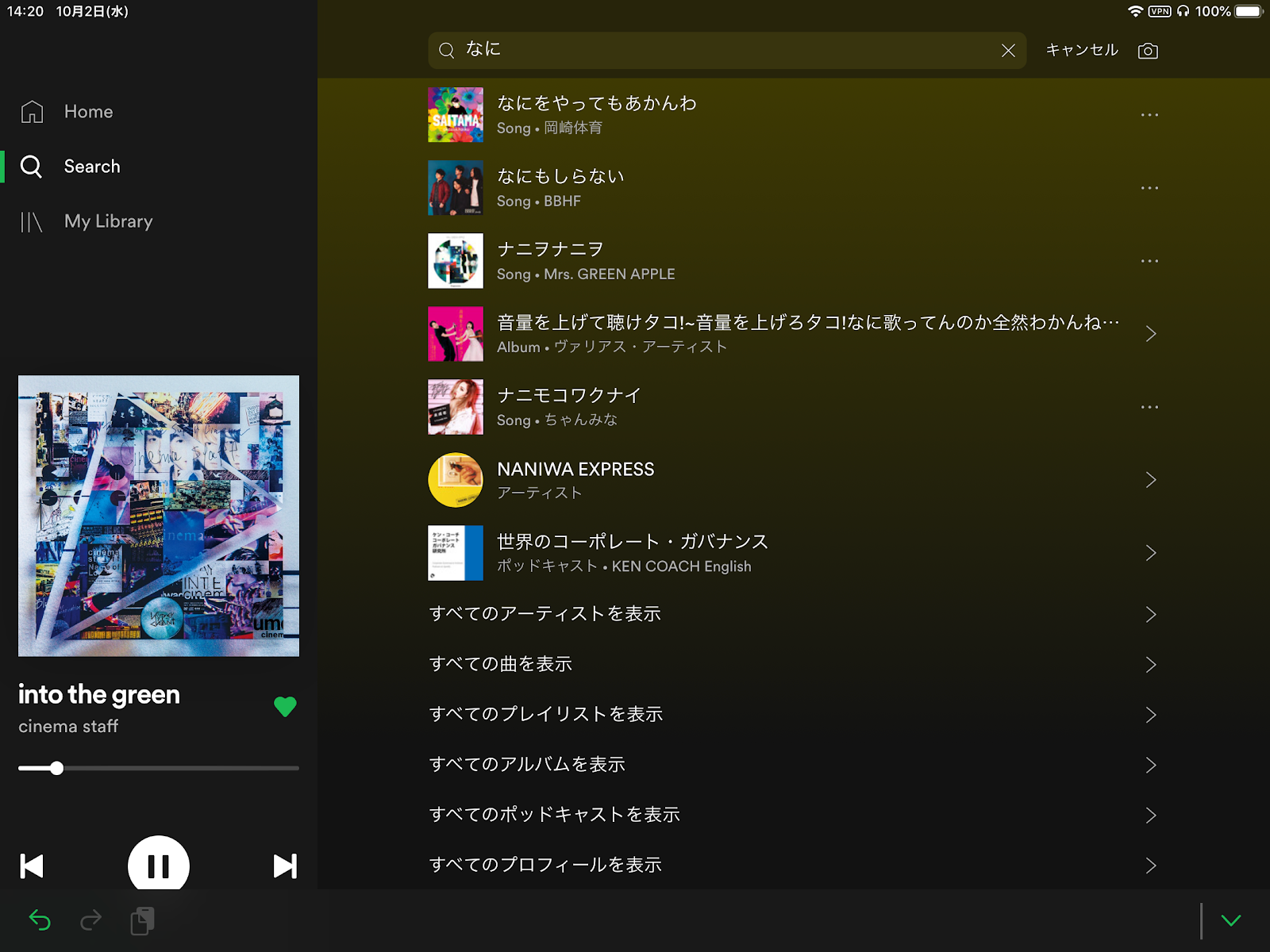This screenshot has width=1270, height=952.
Task: Tap the undo arrow in bottom bar
Action: [40, 920]
